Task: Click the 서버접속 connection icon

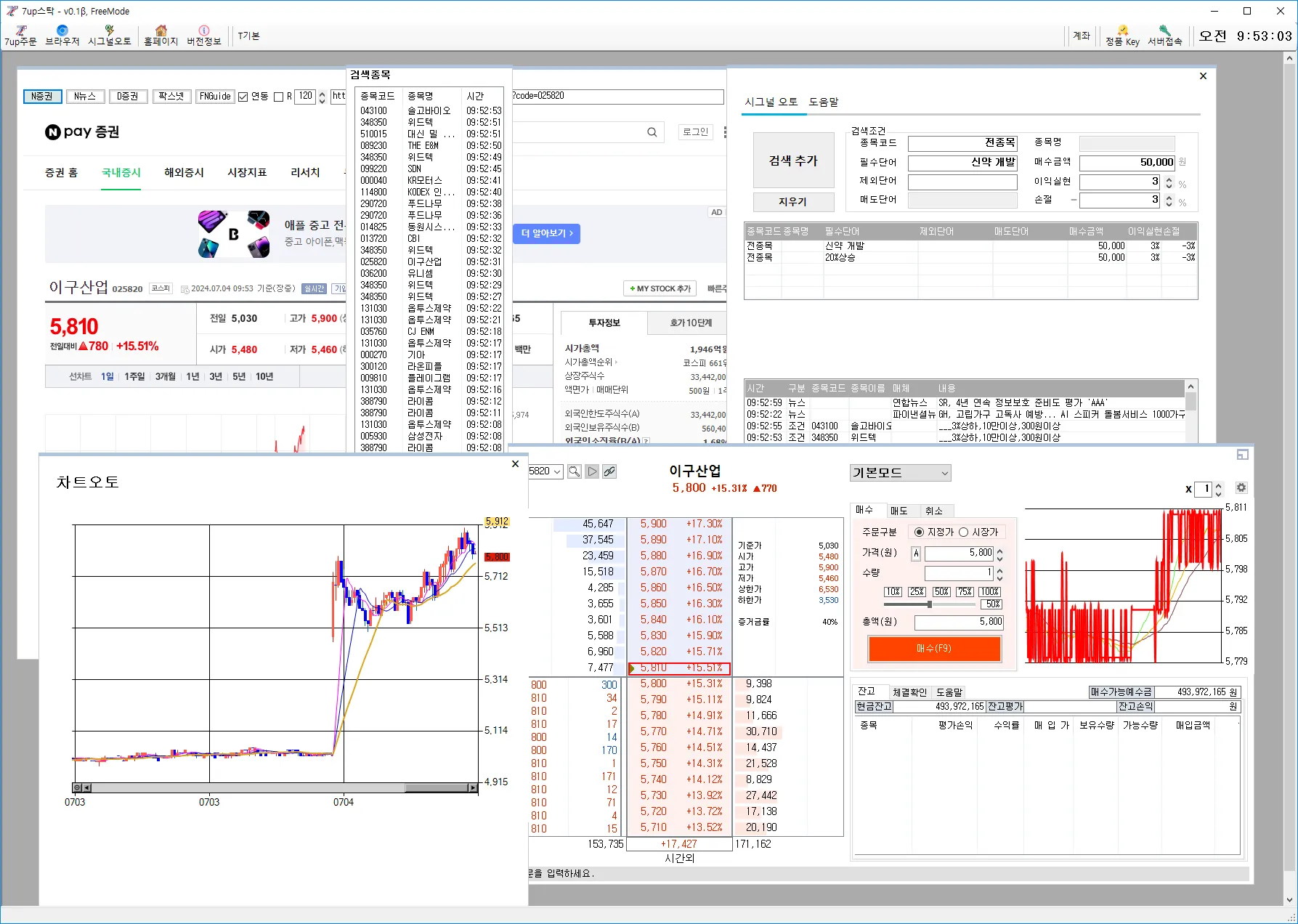Action: tap(1164, 36)
